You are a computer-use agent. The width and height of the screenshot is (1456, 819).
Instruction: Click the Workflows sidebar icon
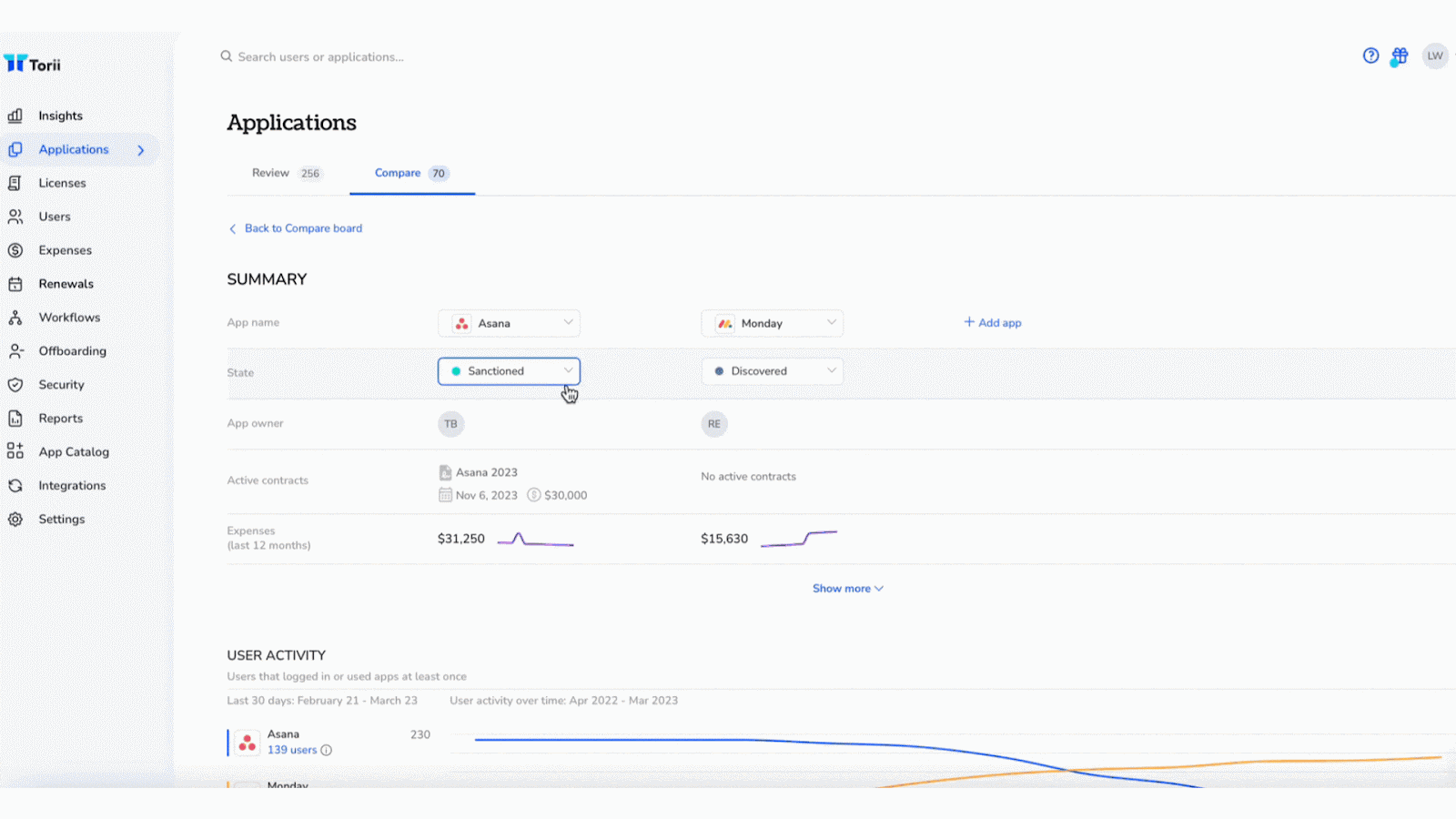click(x=15, y=318)
